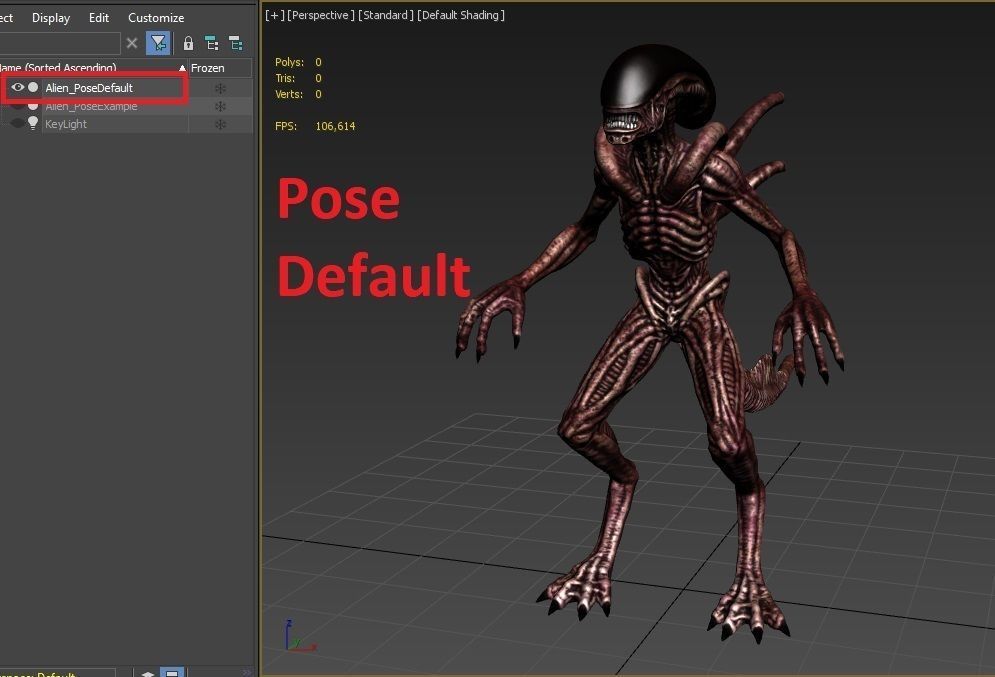Open the Edit menu
Viewport: 995px width, 677px height.
coord(99,18)
